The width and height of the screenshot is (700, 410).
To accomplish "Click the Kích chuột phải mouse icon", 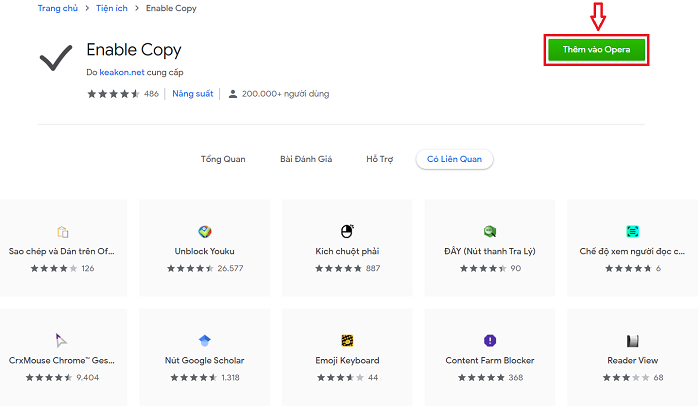I will click(347, 231).
